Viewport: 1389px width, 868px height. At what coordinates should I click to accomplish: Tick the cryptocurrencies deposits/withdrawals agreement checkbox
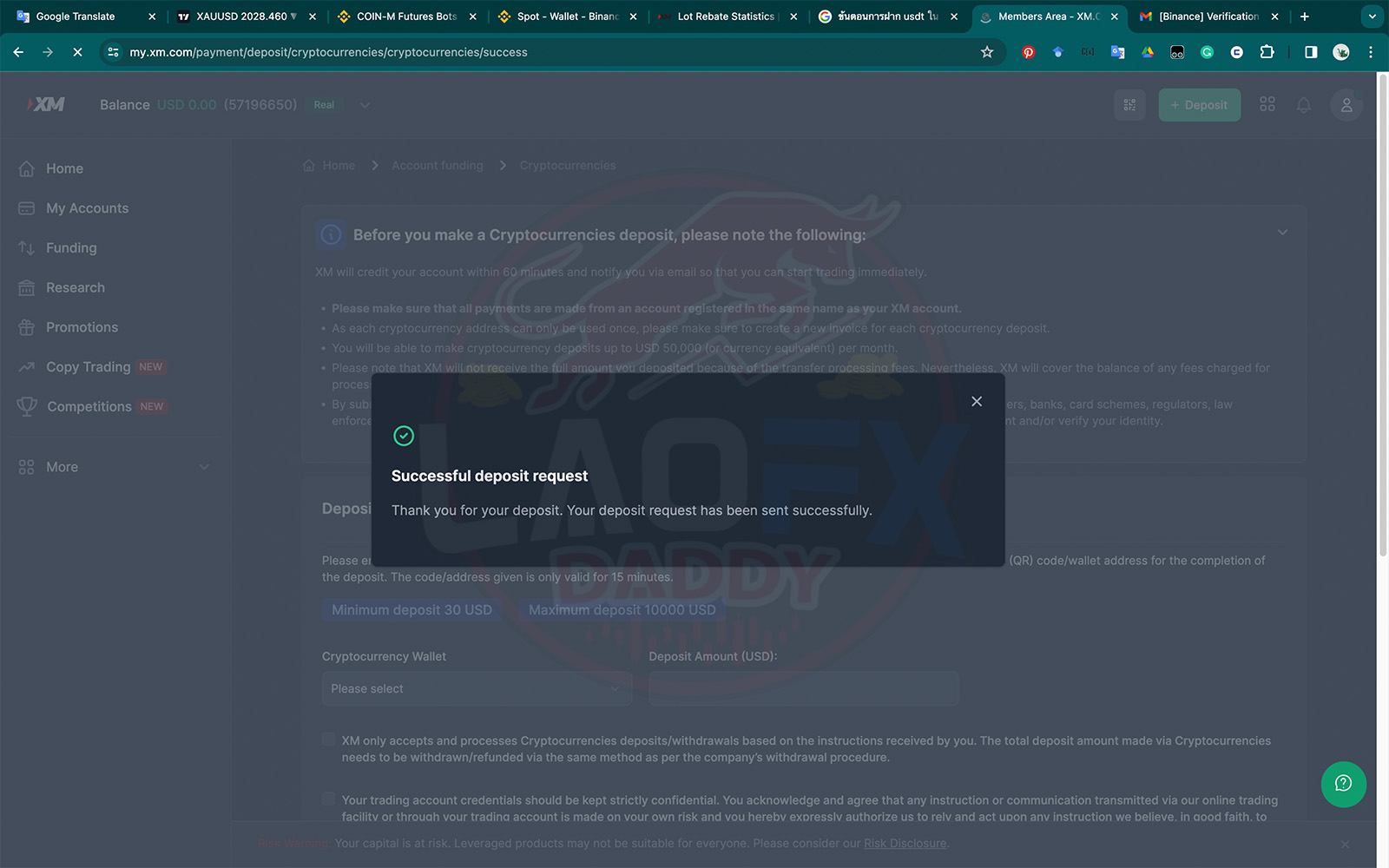point(328,740)
